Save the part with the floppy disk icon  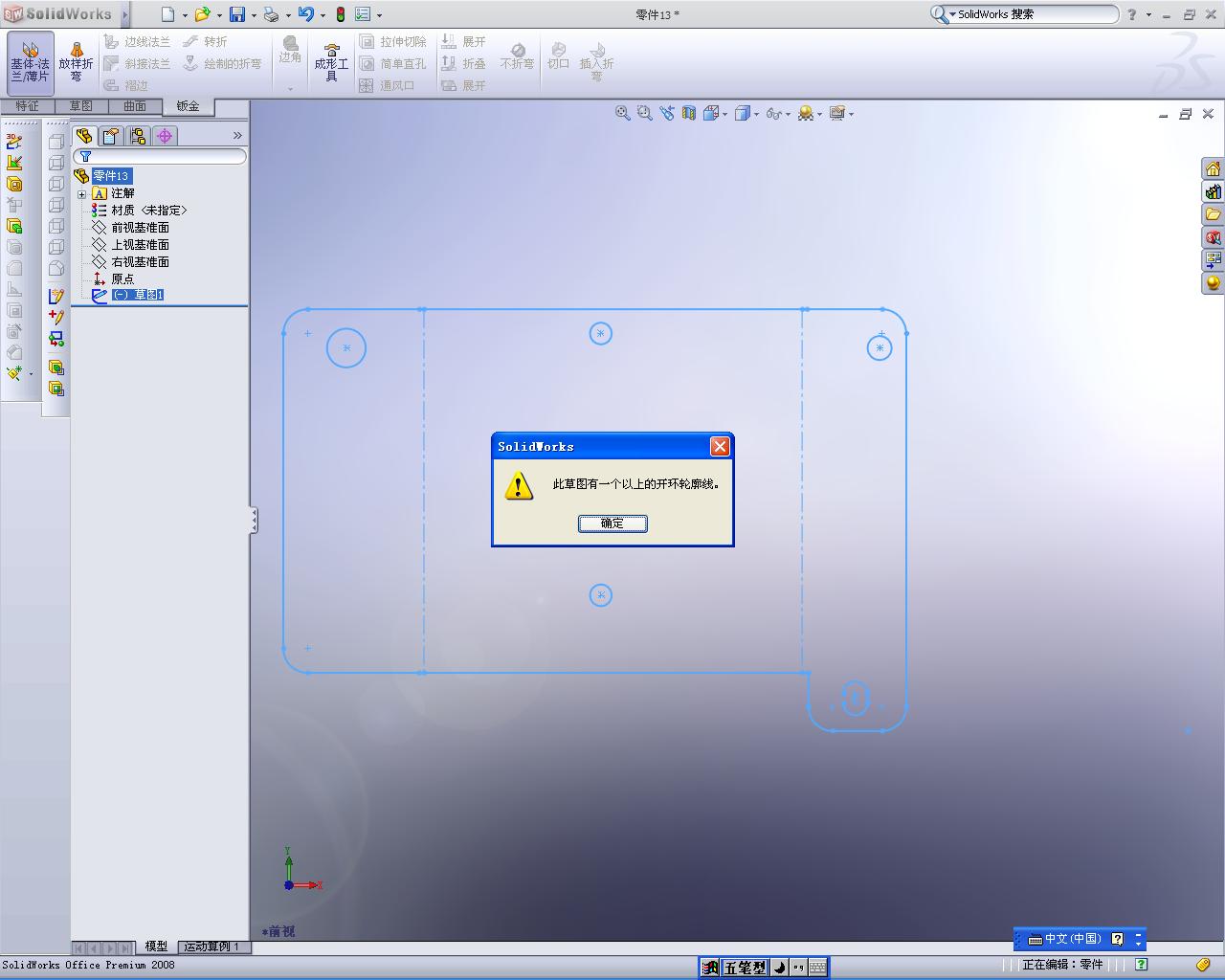[x=236, y=14]
